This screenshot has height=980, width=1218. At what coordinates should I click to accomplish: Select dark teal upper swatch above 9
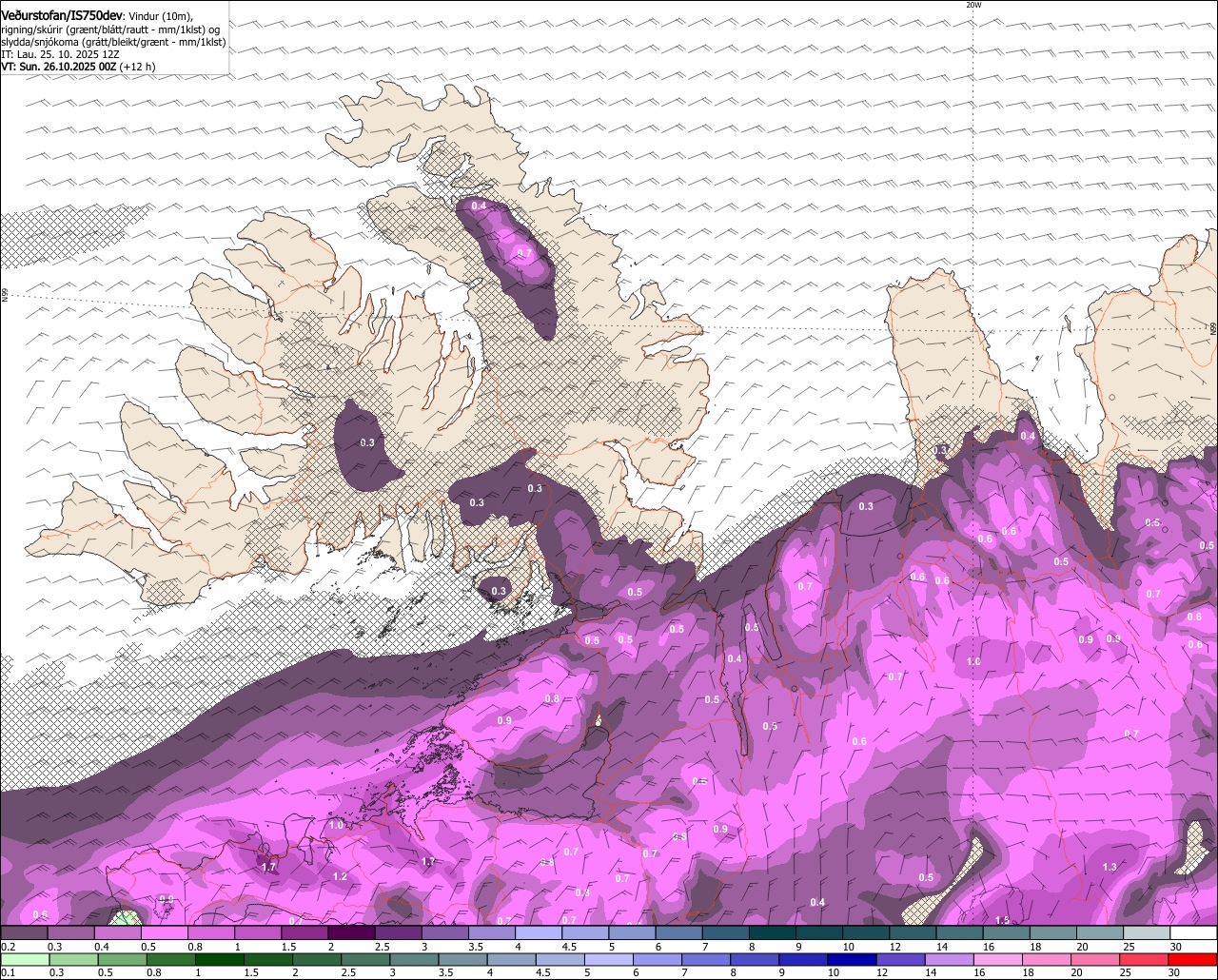click(x=819, y=932)
